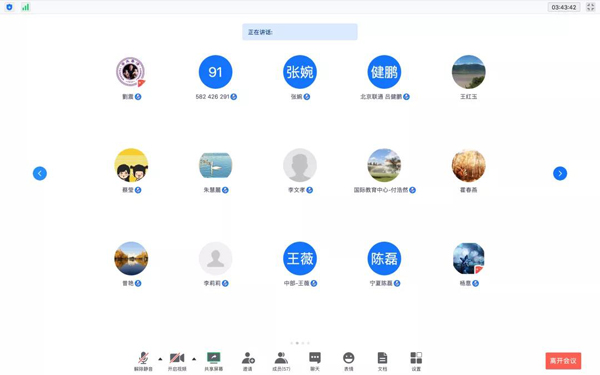
Task: Unmute the microphone (解除静音)
Action: (143, 361)
